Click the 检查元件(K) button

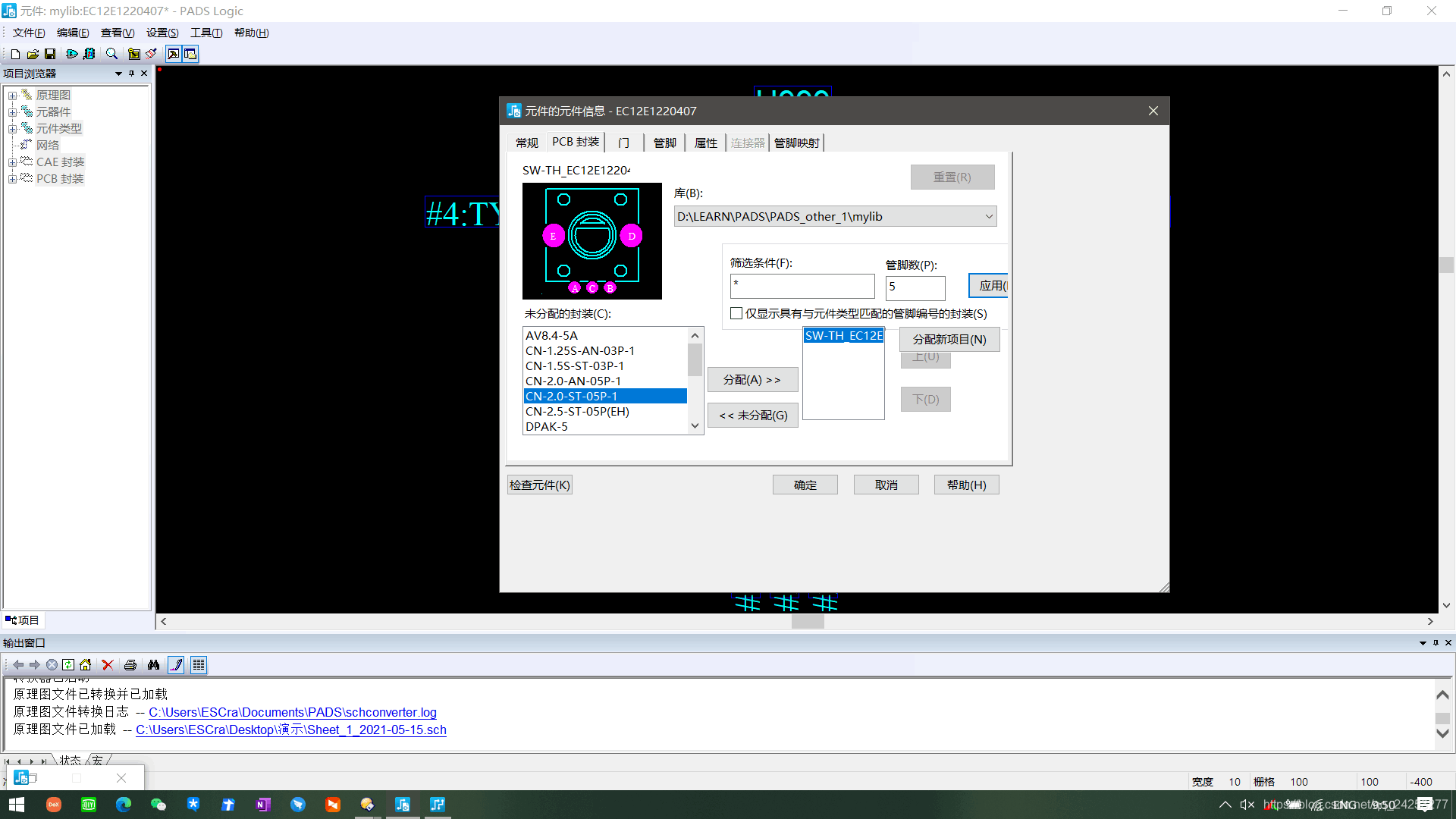click(539, 485)
